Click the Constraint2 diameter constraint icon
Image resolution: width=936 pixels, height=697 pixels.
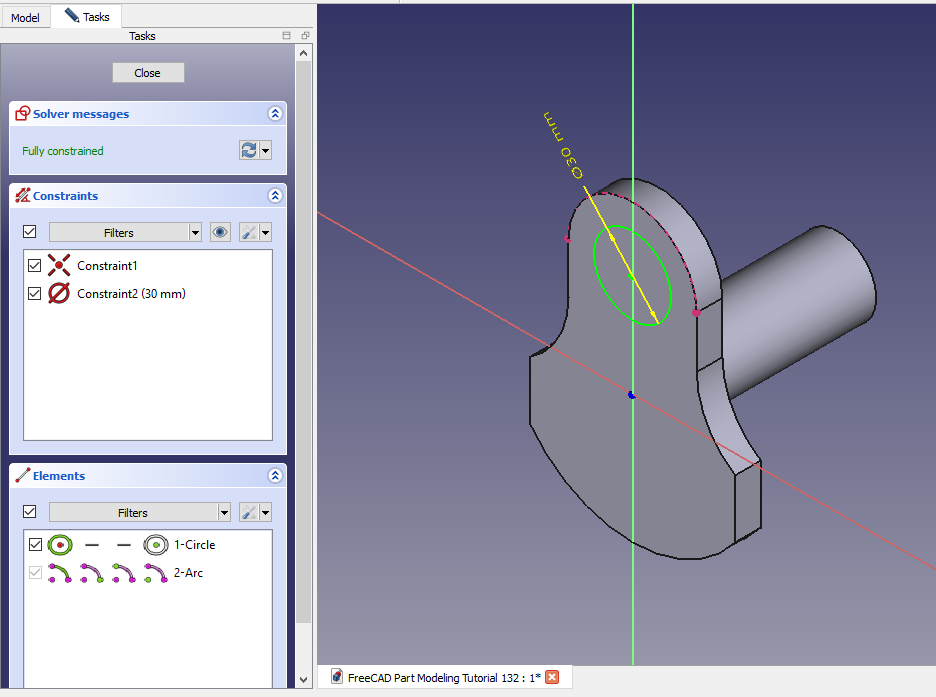[60, 294]
